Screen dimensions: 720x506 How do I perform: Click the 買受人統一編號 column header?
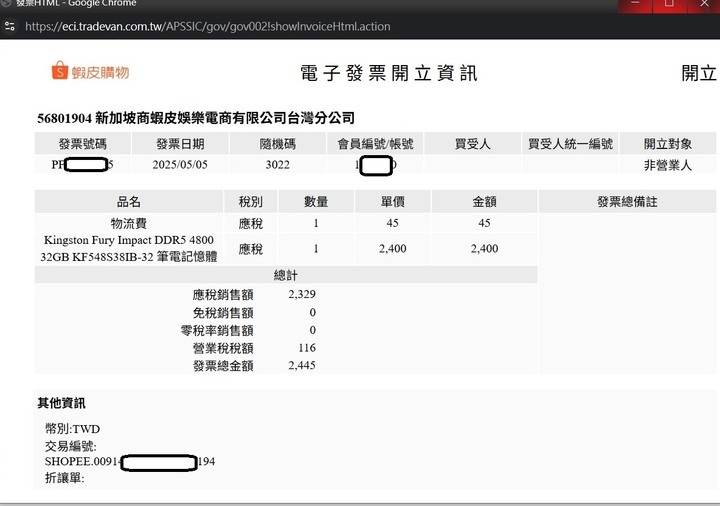(x=570, y=144)
